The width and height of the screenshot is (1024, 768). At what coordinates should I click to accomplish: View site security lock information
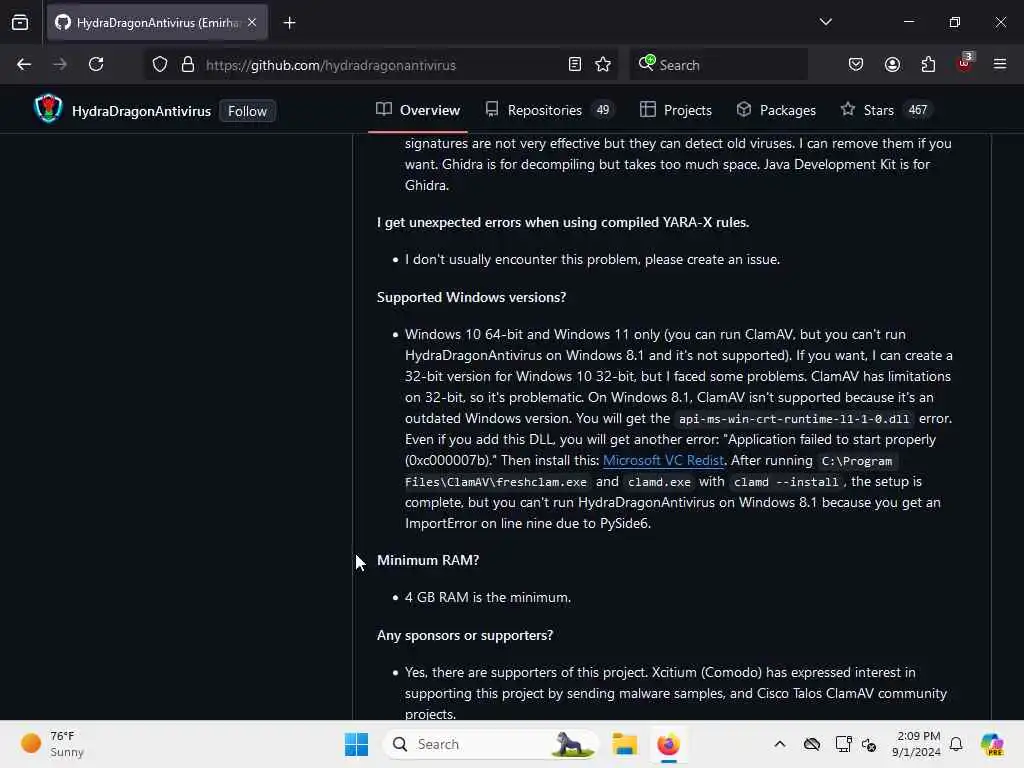point(188,64)
